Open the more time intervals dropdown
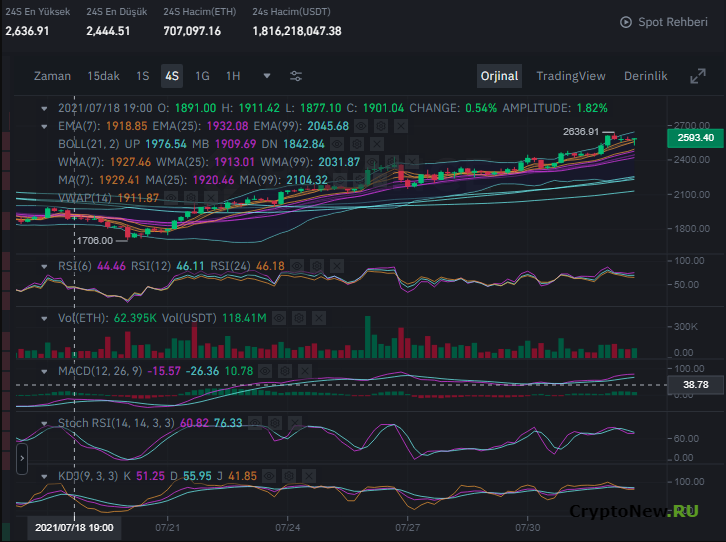The width and height of the screenshot is (726, 542). pyautogui.click(x=267, y=76)
